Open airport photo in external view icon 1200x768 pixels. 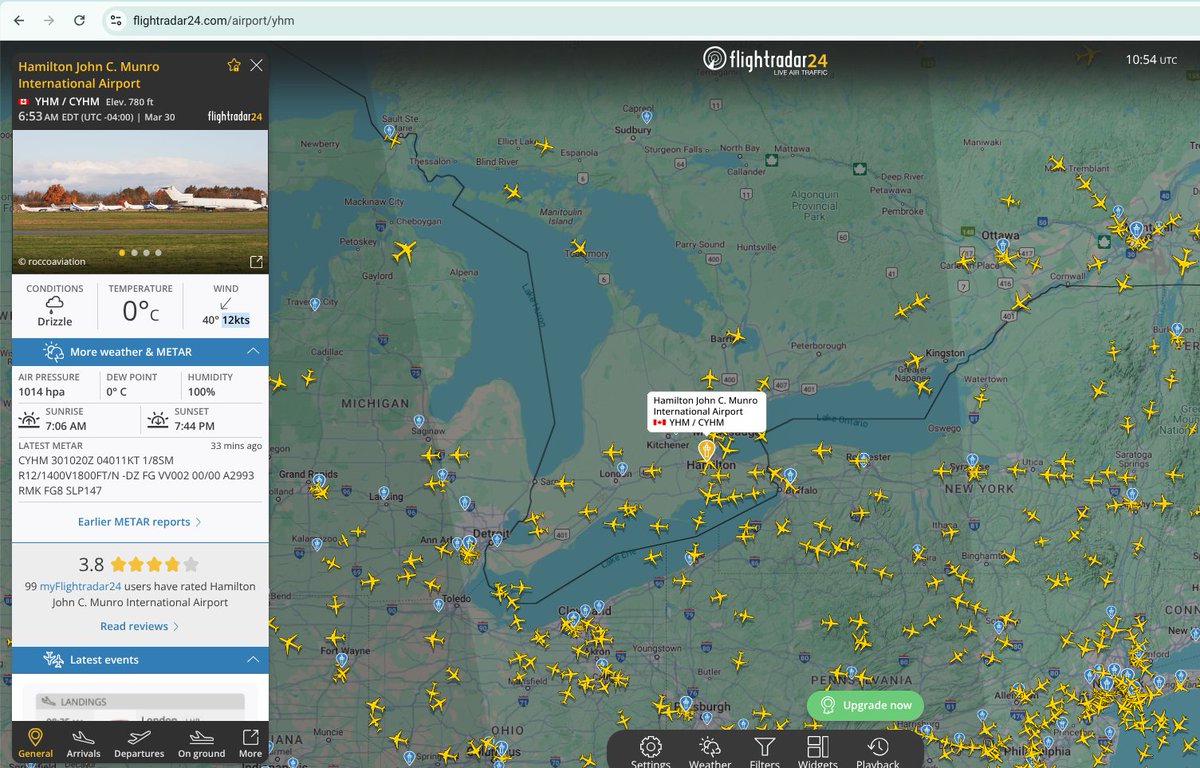coord(256,262)
